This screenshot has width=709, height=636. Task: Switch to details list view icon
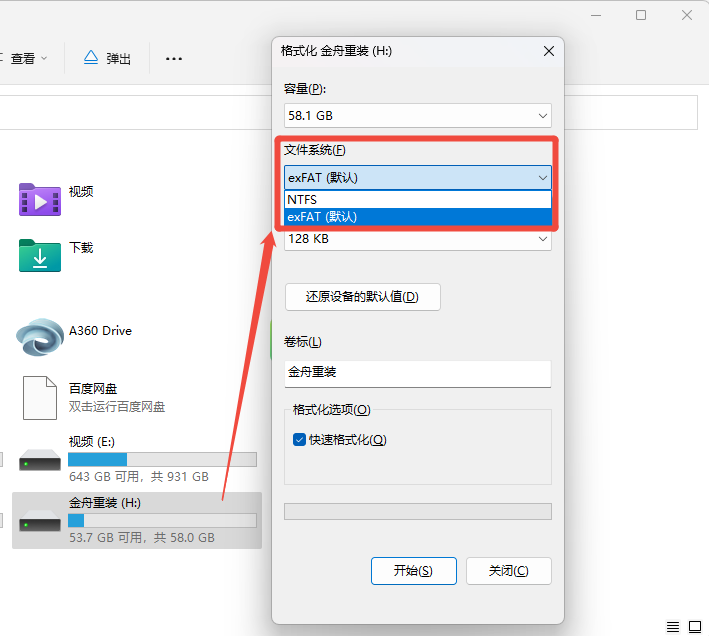pos(673,626)
